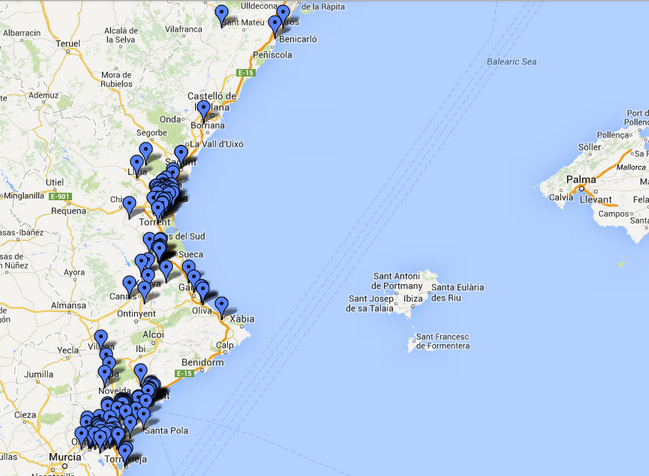Click the Albarracín label
The height and width of the screenshot is (476, 649).
pos(22,33)
